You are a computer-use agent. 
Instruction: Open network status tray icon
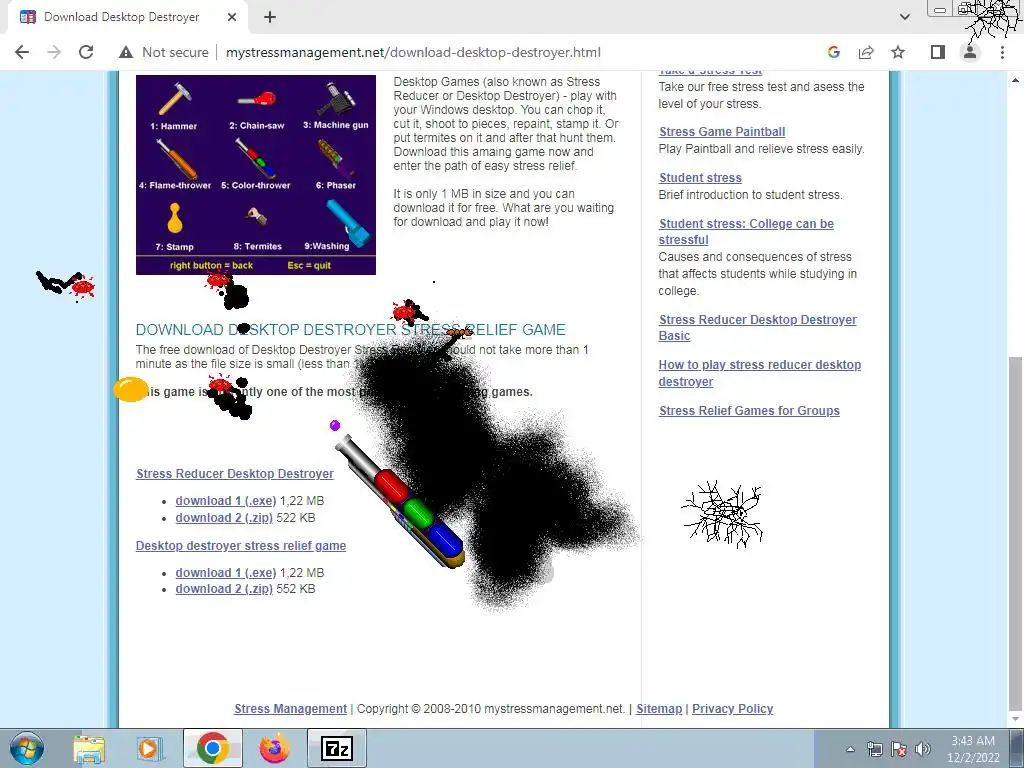(x=874, y=749)
